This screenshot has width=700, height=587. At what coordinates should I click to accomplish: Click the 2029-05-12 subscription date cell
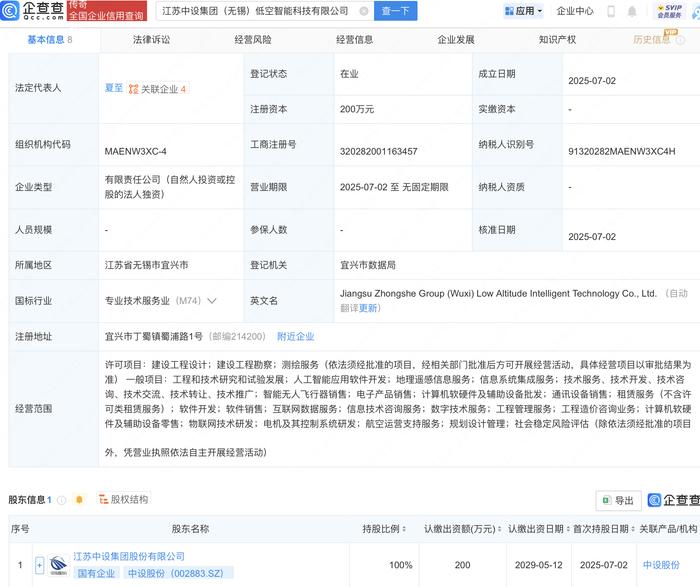point(538,565)
